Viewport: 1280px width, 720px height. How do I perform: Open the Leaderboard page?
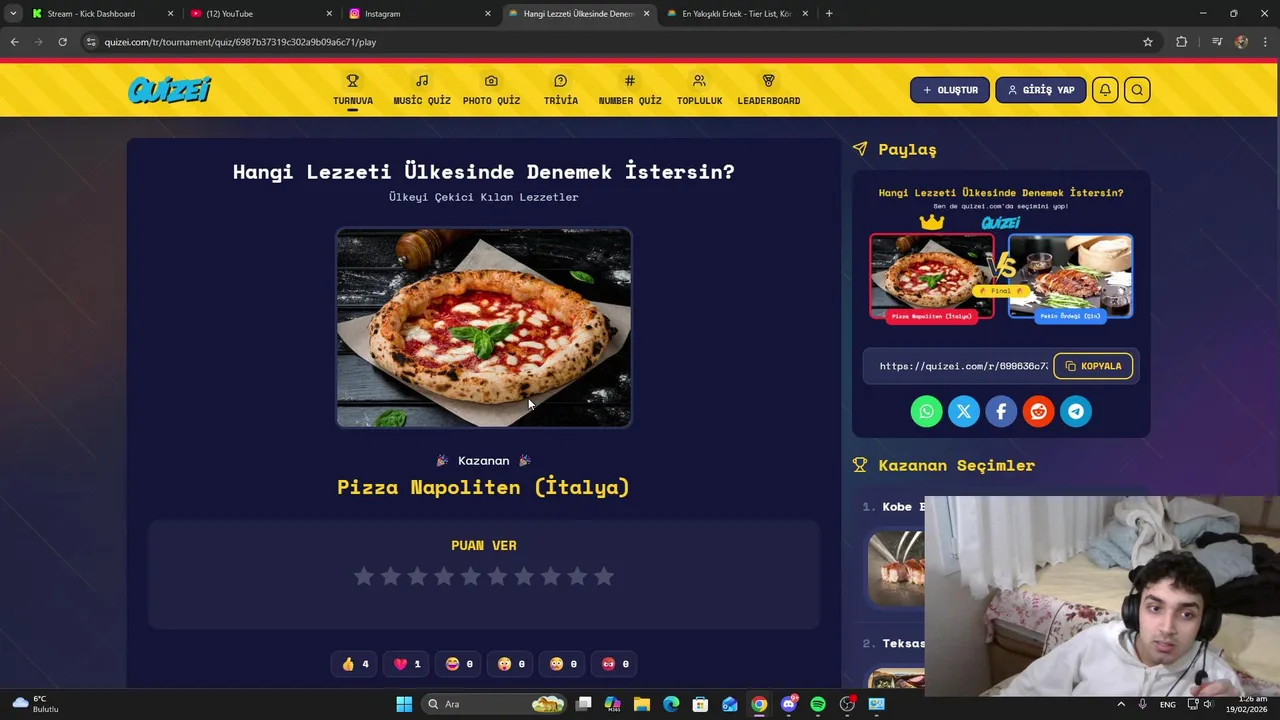(x=768, y=90)
